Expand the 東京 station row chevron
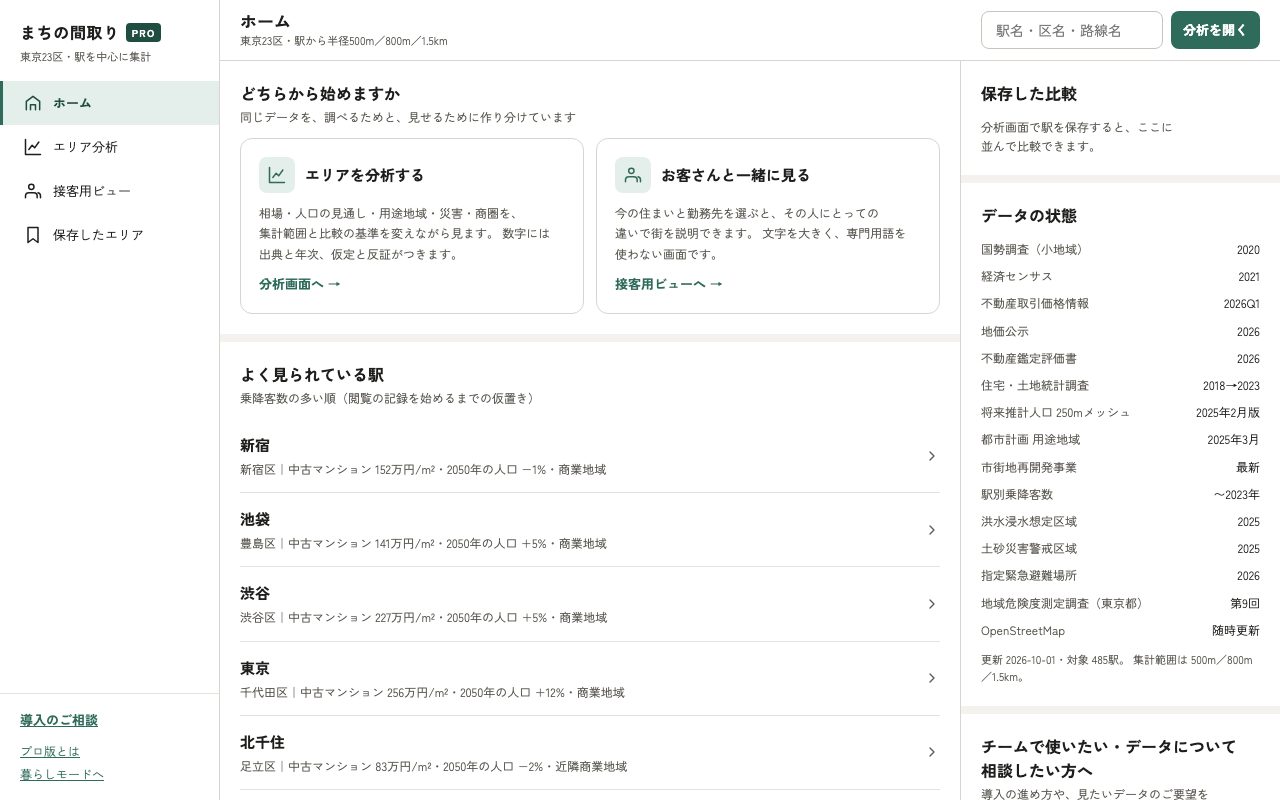Viewport: 1280px width, 800px height. [931, 678]
